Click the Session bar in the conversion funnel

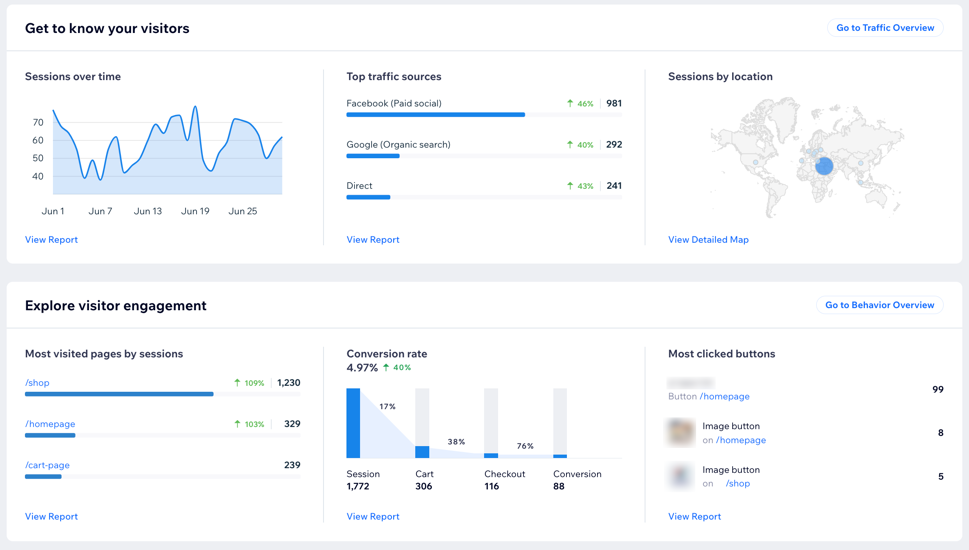[353, 423]
